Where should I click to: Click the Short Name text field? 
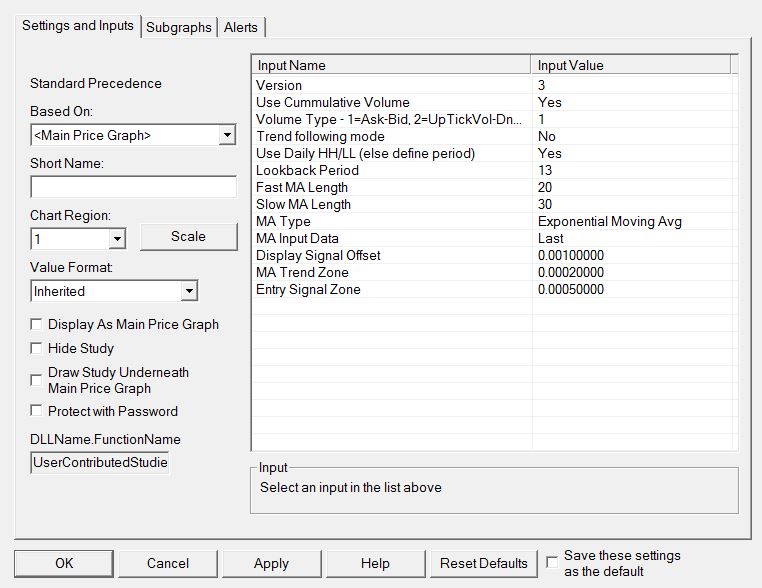point(133,187)
